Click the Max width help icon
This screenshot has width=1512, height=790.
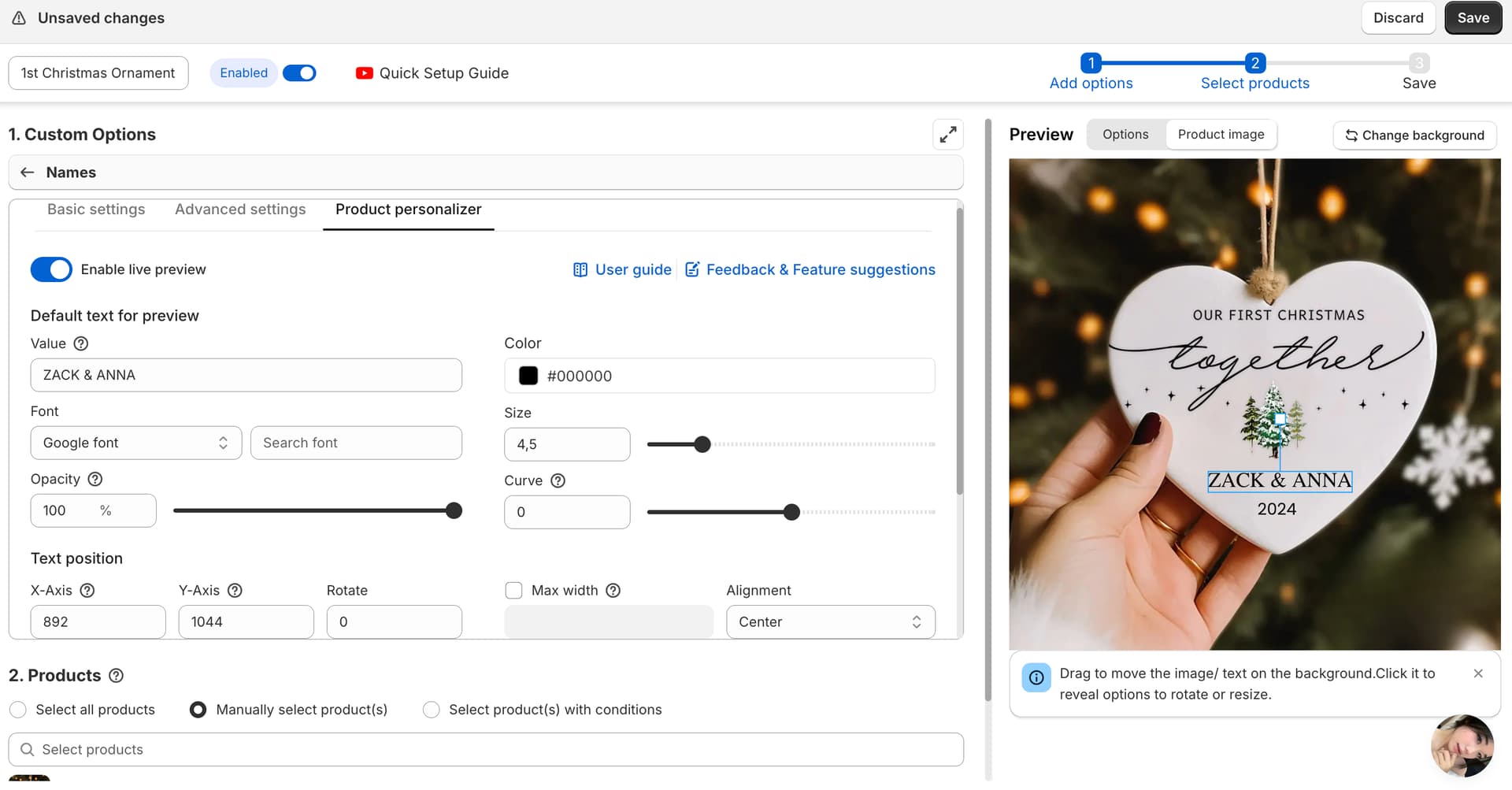coord(613,590)
